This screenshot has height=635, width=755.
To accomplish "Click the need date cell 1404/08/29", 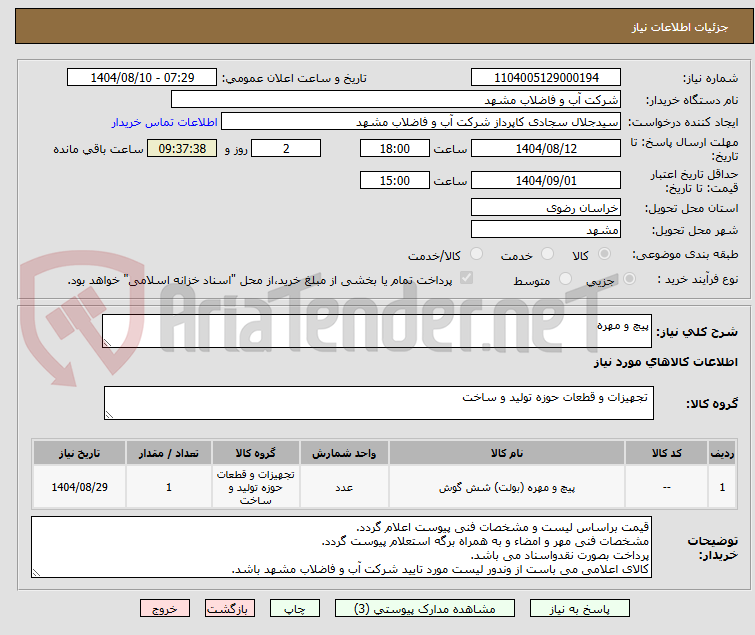I will 79,487.
